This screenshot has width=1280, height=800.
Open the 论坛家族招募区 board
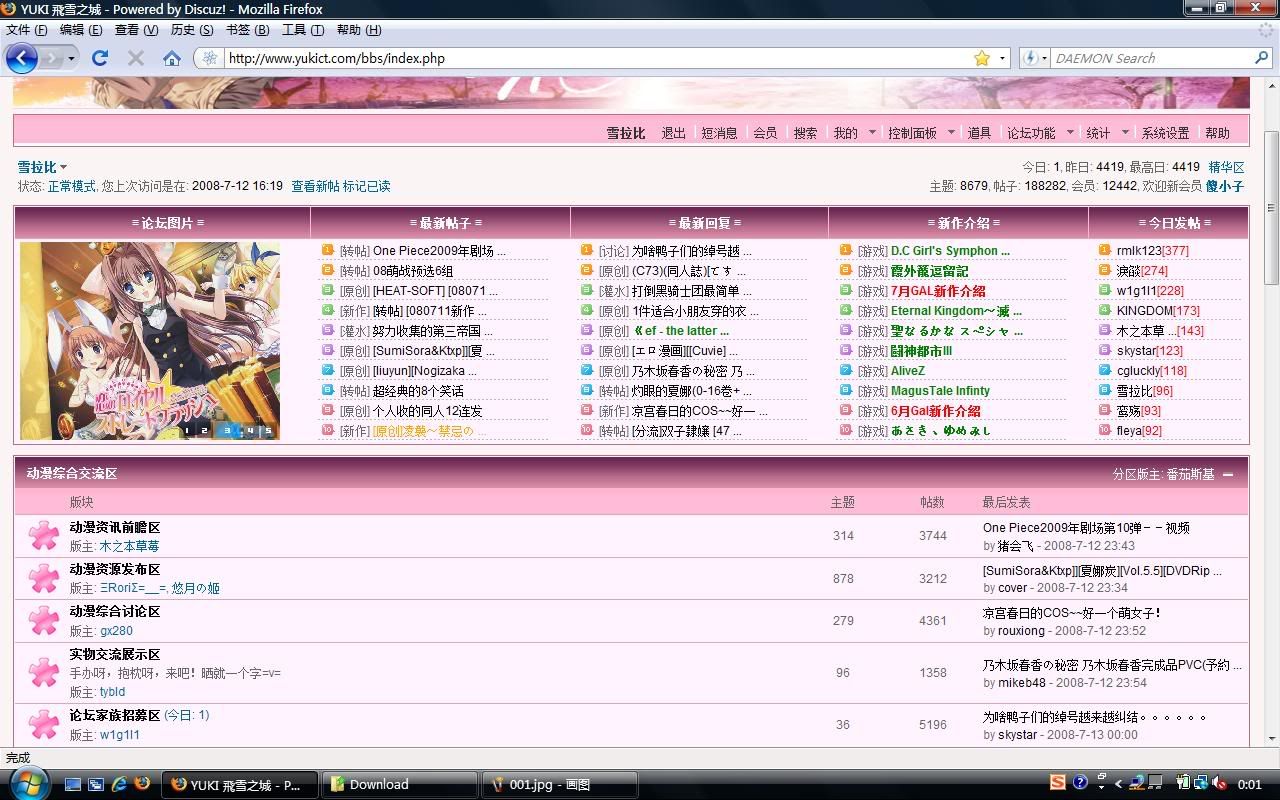(114, 715)
